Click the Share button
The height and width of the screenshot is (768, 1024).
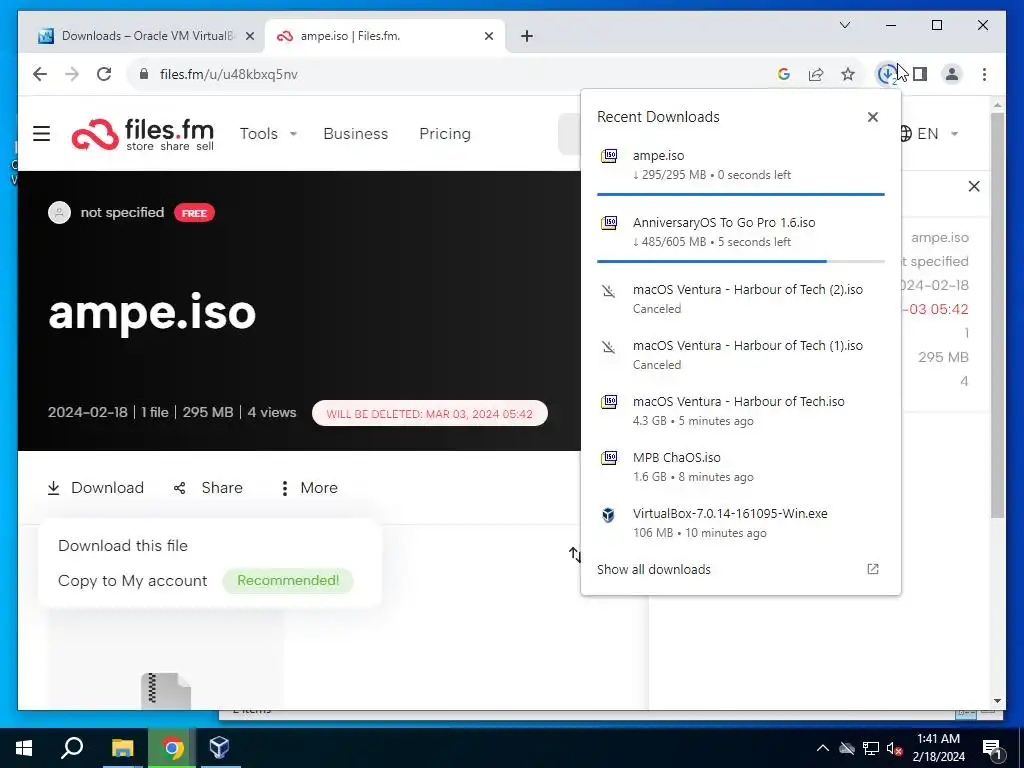[208, 488]
